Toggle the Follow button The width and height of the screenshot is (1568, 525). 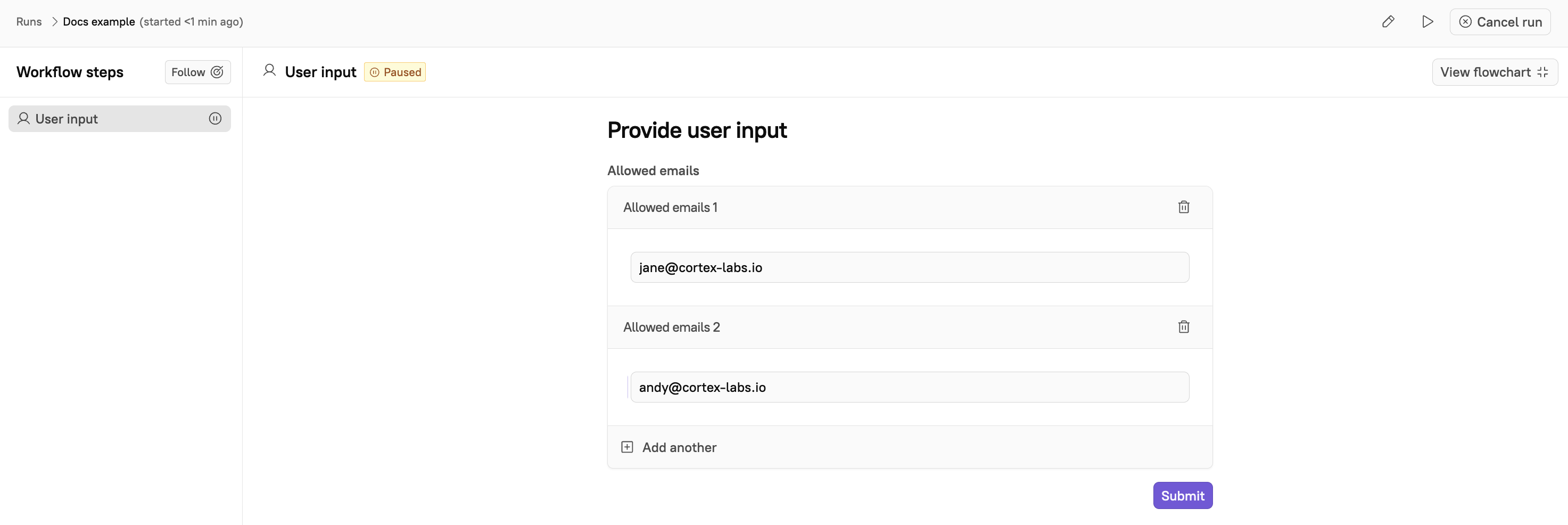[x=197, y=72]
